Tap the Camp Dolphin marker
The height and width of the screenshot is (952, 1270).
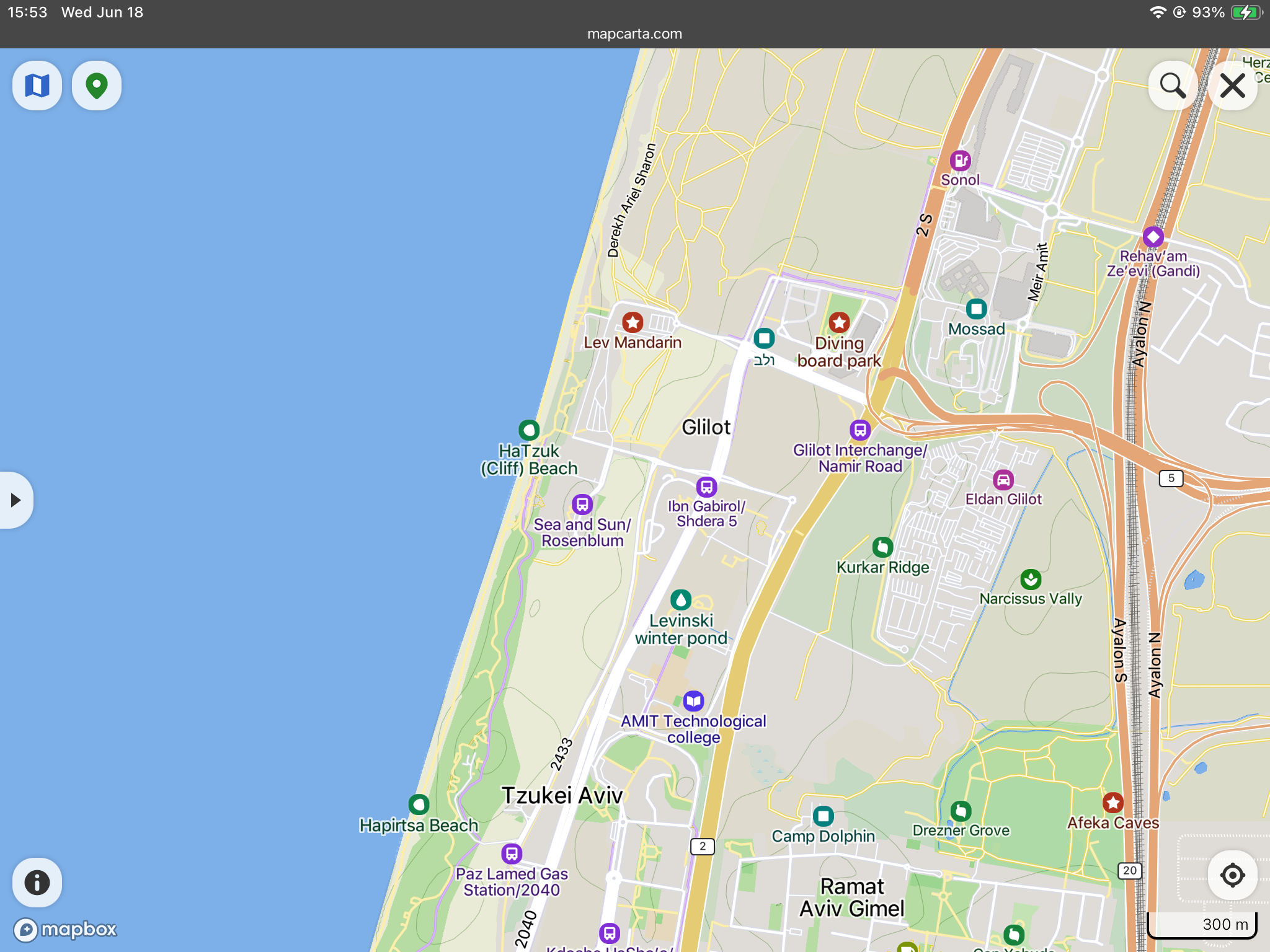click(x=824, y=816)
